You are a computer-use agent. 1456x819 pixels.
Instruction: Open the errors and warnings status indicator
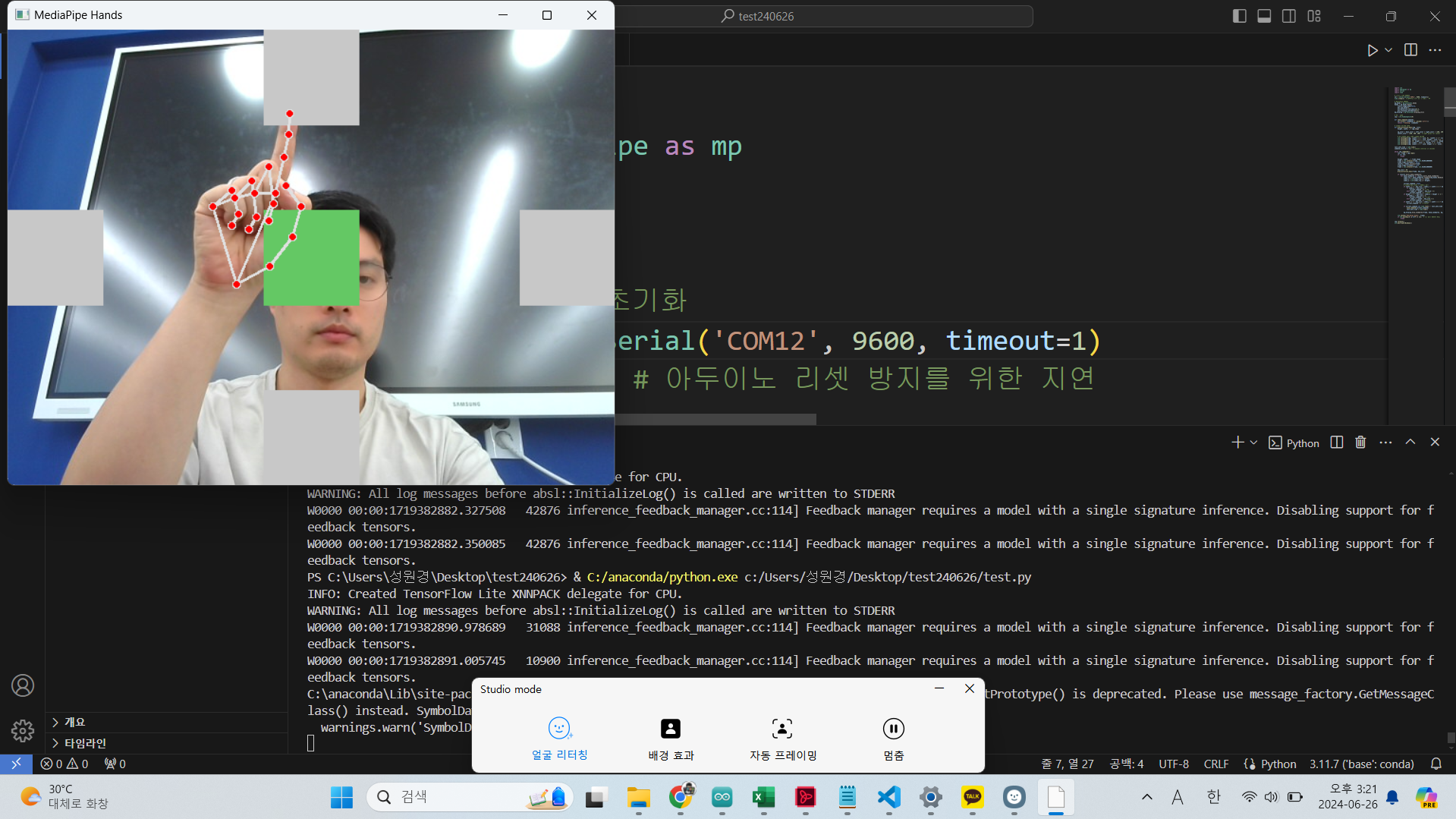point(64,764)
